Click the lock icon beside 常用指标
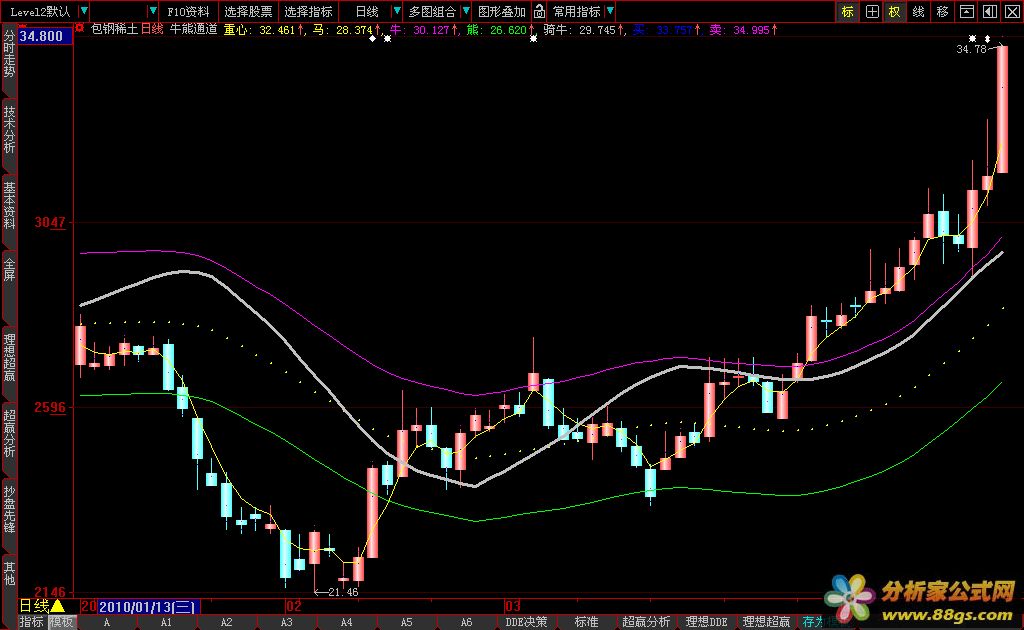Image resolution: width=1024 pixels, height=630 pixels. tap(540, 12)
